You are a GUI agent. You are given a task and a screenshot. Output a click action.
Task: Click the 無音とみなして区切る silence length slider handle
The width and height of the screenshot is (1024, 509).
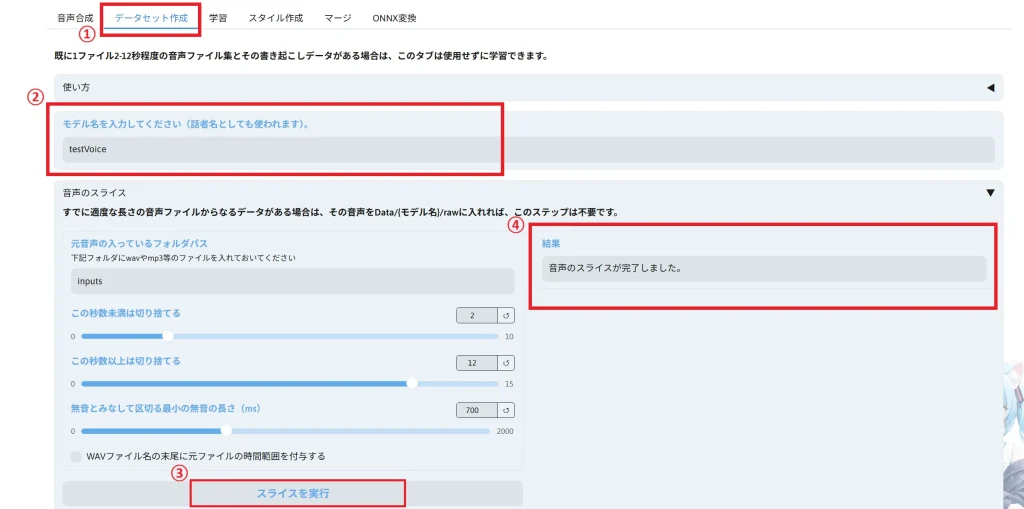[x=227, y=430]
